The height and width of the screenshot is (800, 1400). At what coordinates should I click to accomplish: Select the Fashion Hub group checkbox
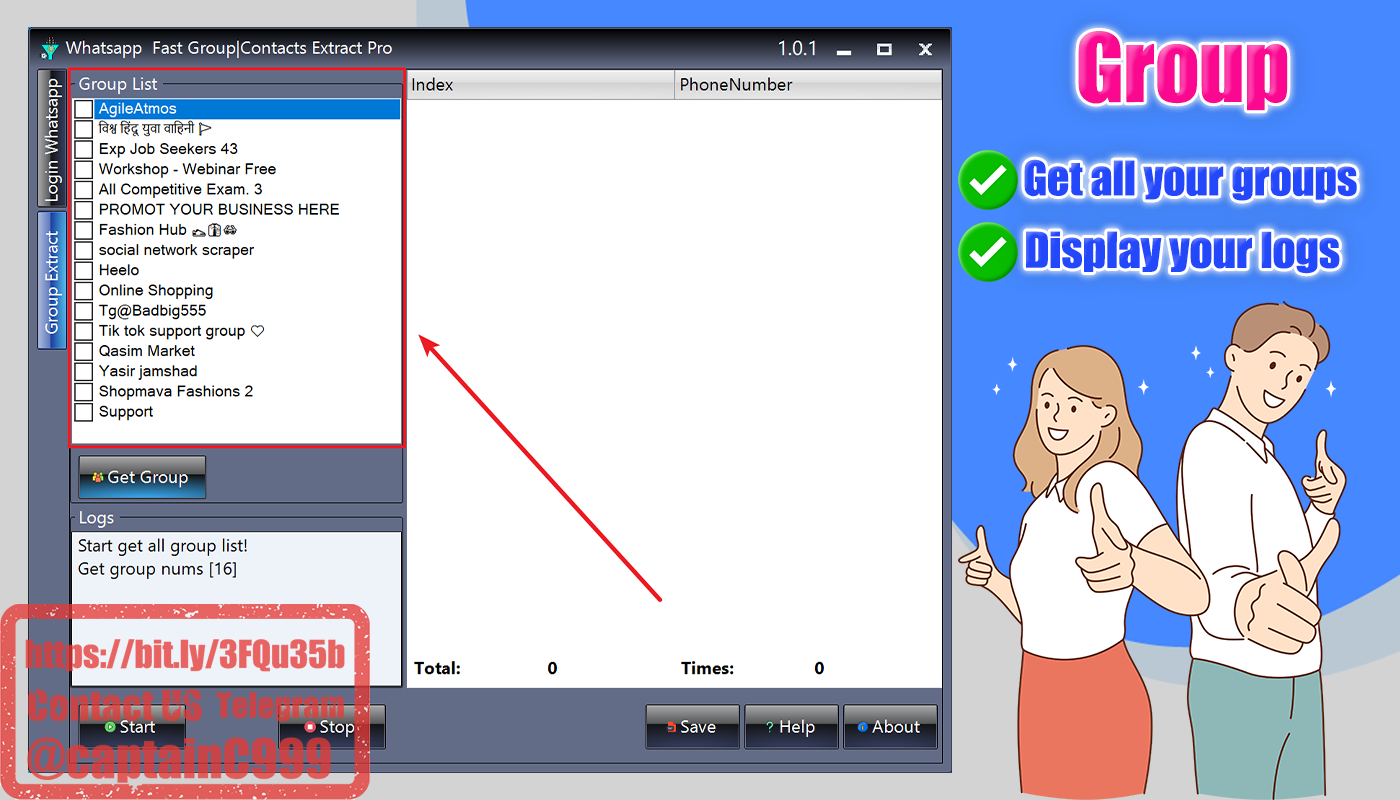point(84,230)
